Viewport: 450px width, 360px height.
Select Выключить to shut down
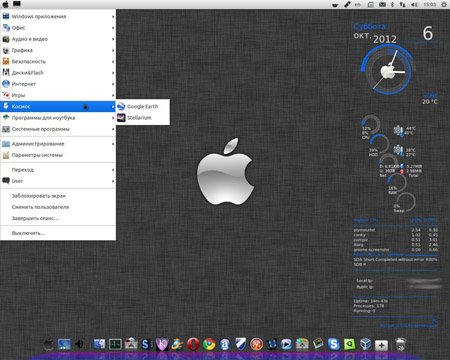point(58,233)
